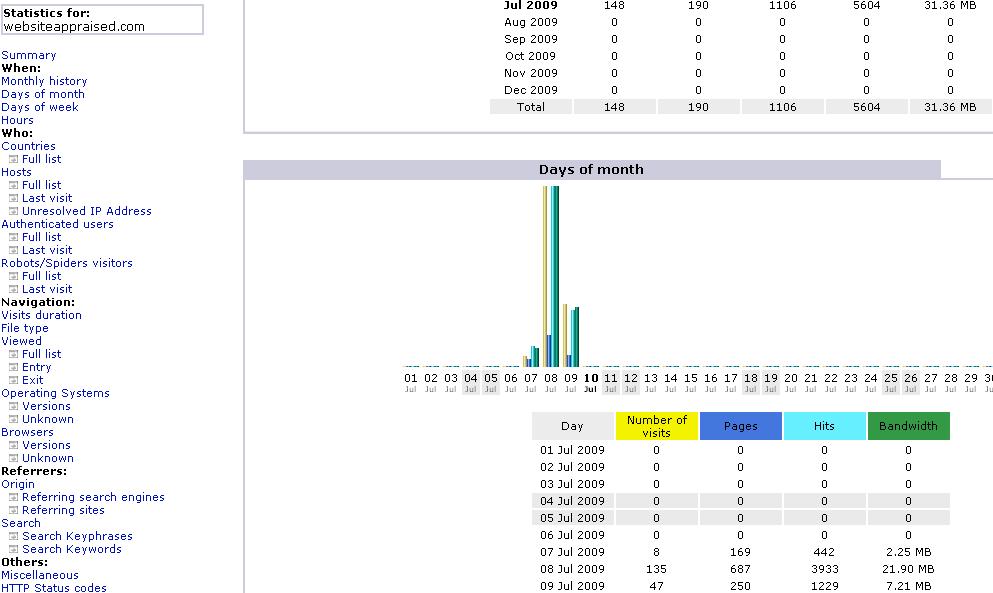
Task: Click the green Bandwidth header
Action: 908,426
